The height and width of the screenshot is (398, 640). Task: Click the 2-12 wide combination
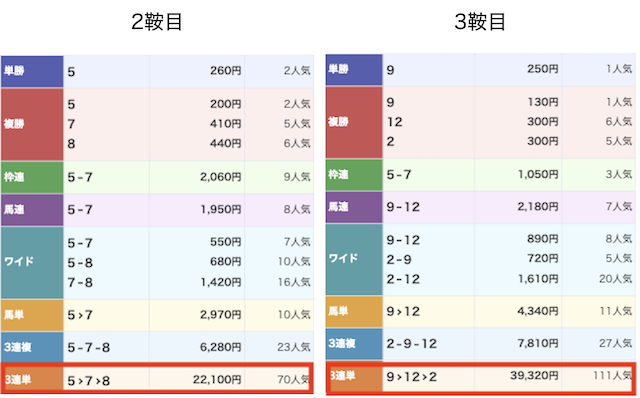(x=403, y=279)
